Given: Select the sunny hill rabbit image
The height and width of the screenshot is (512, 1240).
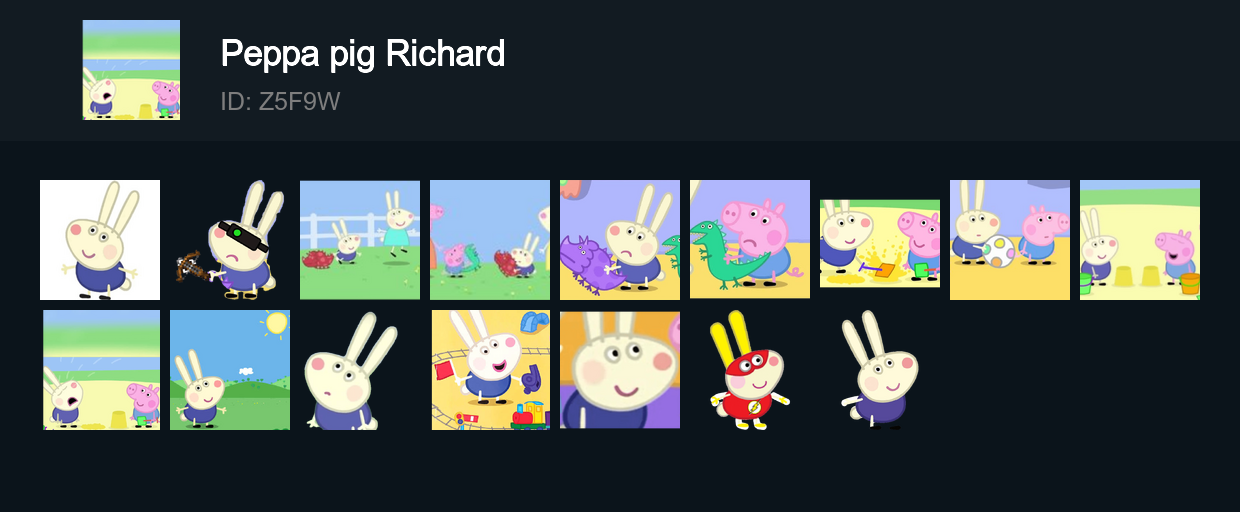Looking at the screenshot, I should (230, 370).
